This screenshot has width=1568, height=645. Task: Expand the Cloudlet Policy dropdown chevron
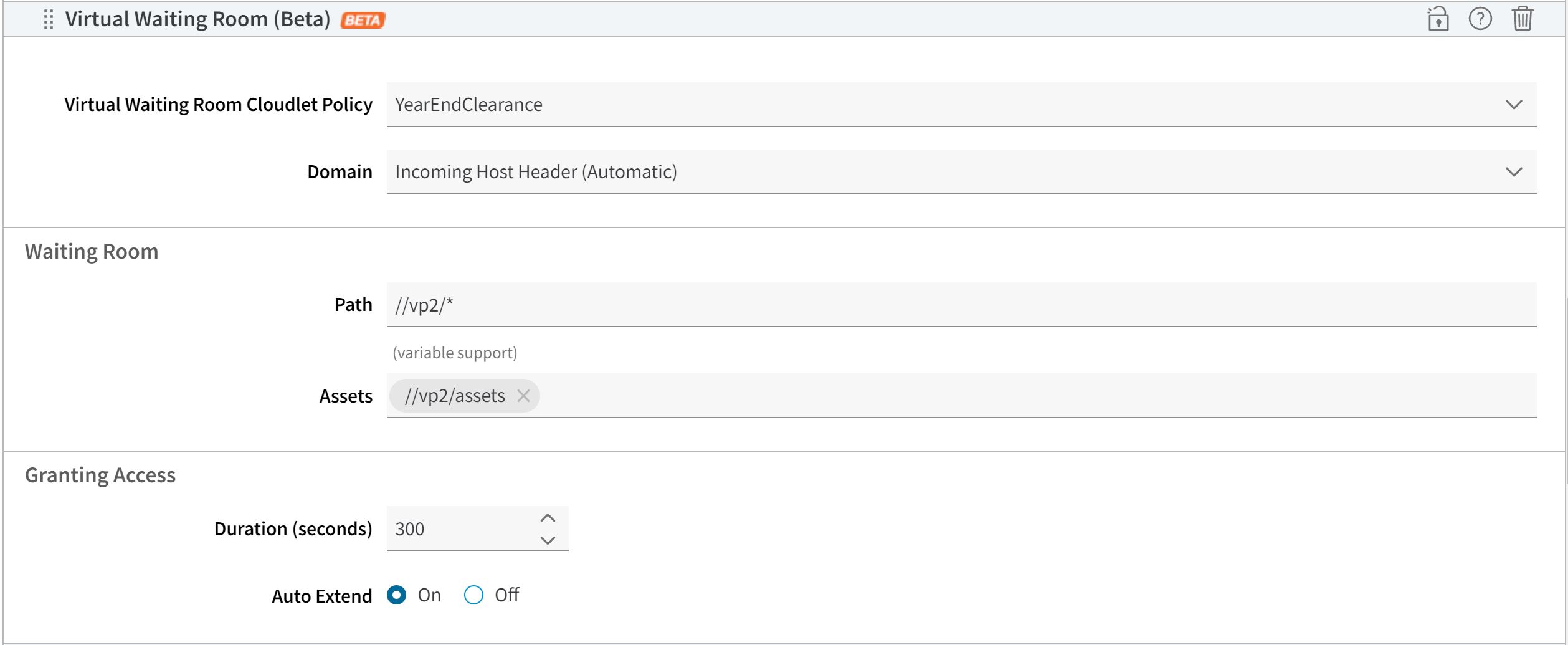pyautogui.click(x=1514, y=105)
